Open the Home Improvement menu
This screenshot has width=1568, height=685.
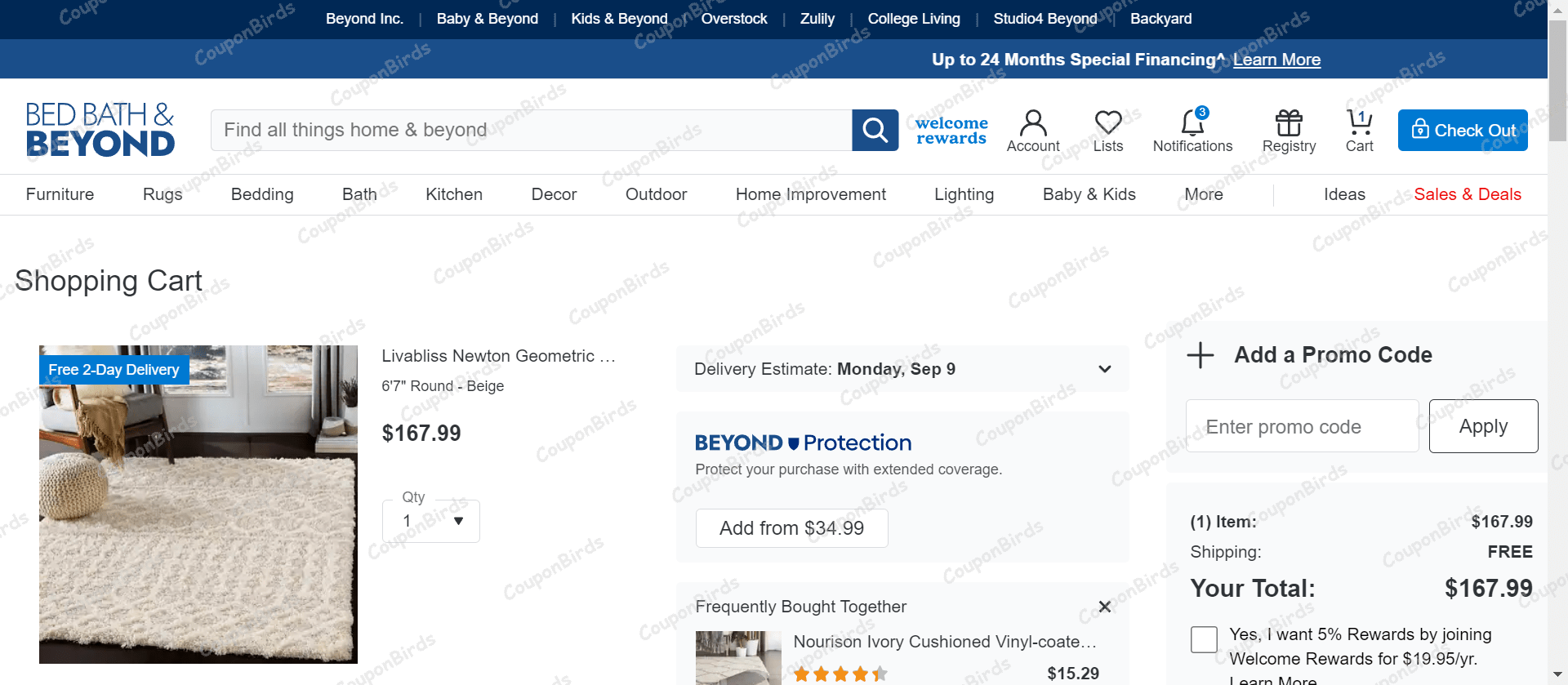[x=810, y=194]
